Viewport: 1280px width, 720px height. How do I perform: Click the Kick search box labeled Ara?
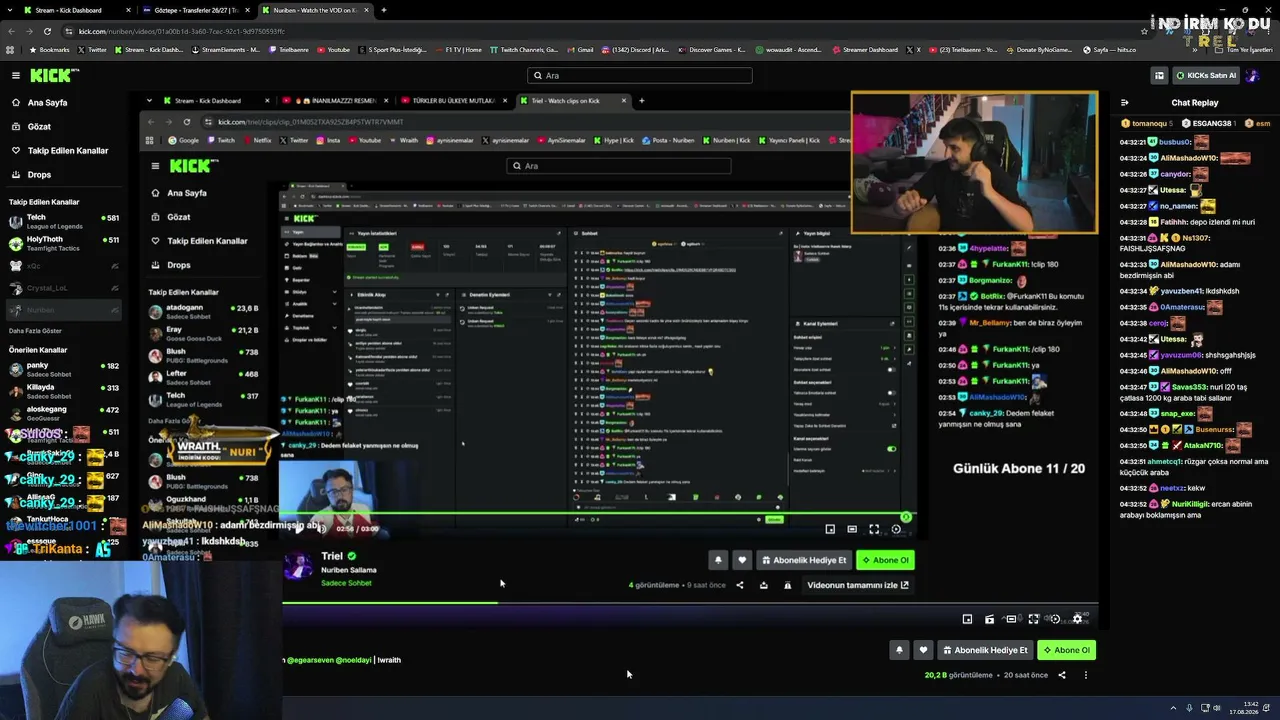(640, 75)
